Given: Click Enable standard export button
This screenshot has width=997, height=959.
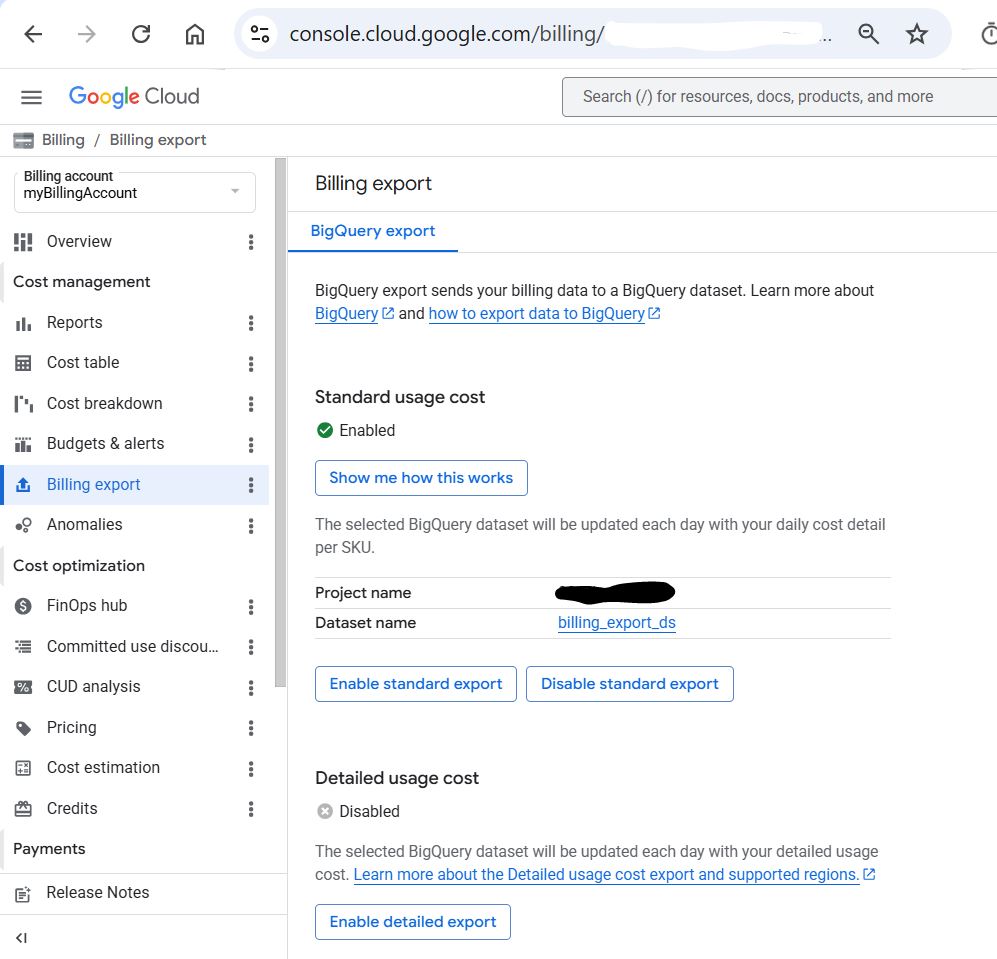Looking at the screenshot, I should [416, 684].
